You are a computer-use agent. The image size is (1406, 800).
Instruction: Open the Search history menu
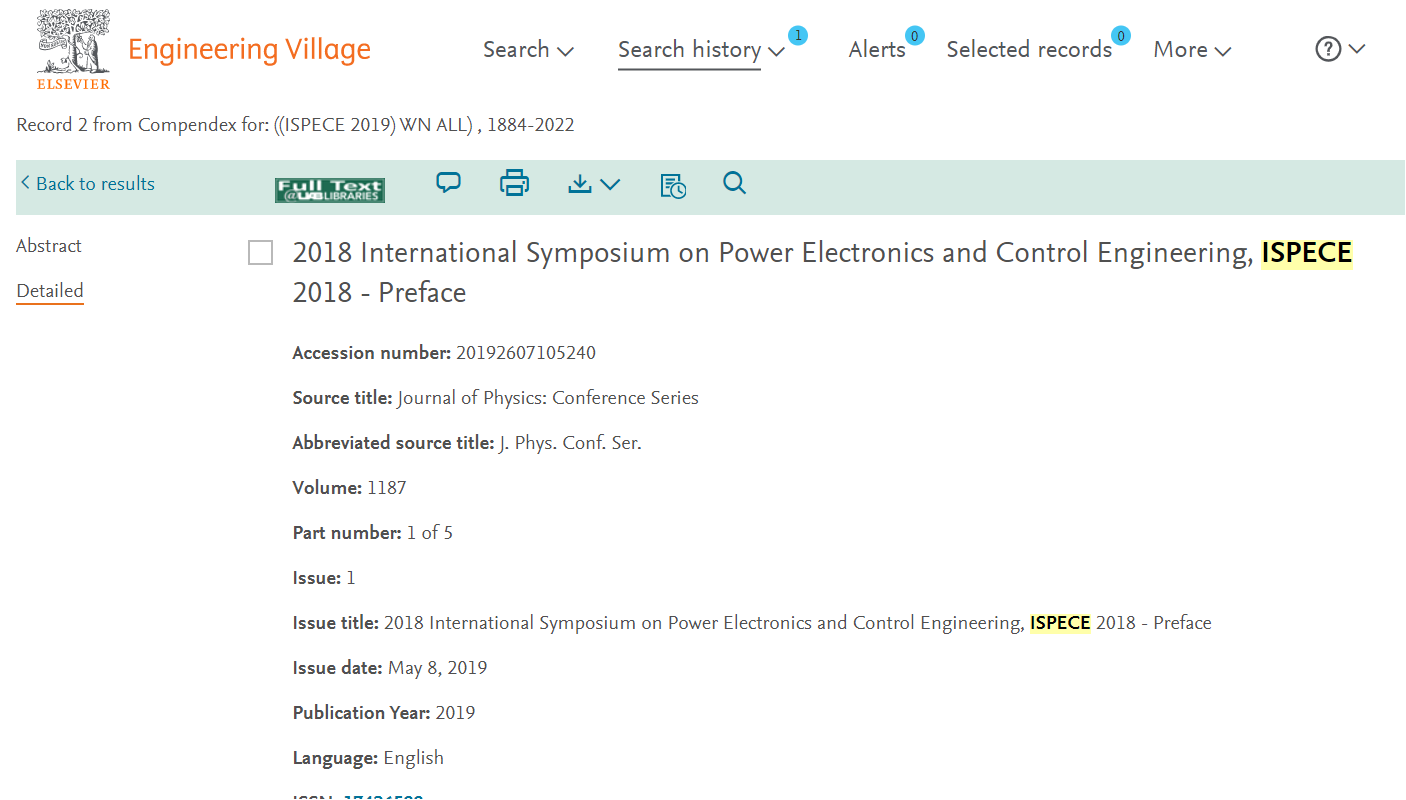(x=701, y=50)
